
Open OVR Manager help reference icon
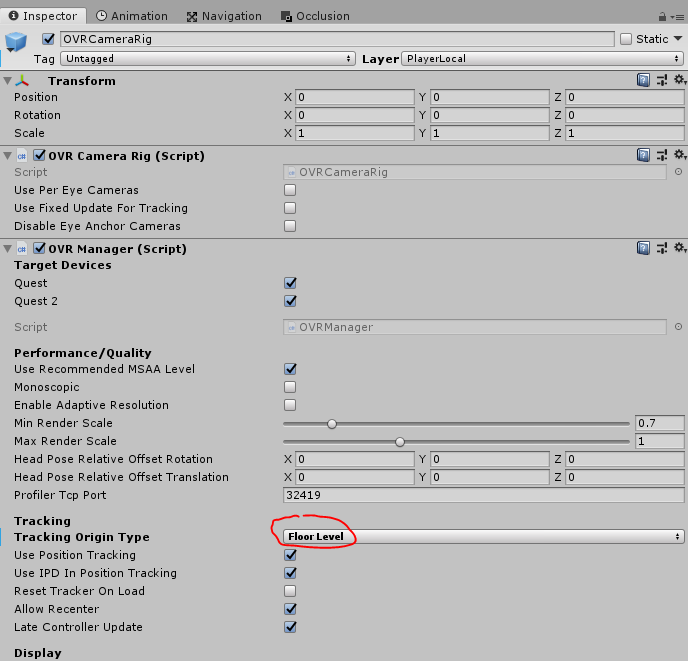pyautogui.click(x=643, y=248)
